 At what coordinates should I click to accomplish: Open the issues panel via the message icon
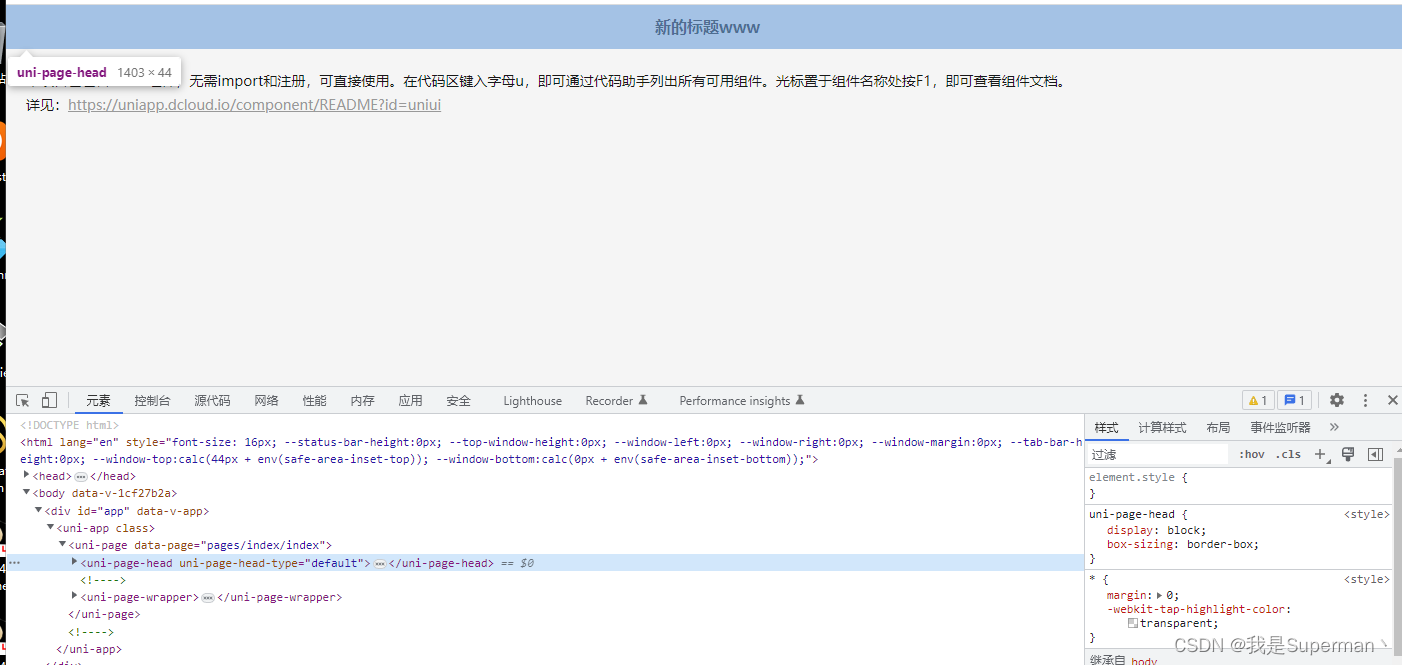coord(1294,400)
